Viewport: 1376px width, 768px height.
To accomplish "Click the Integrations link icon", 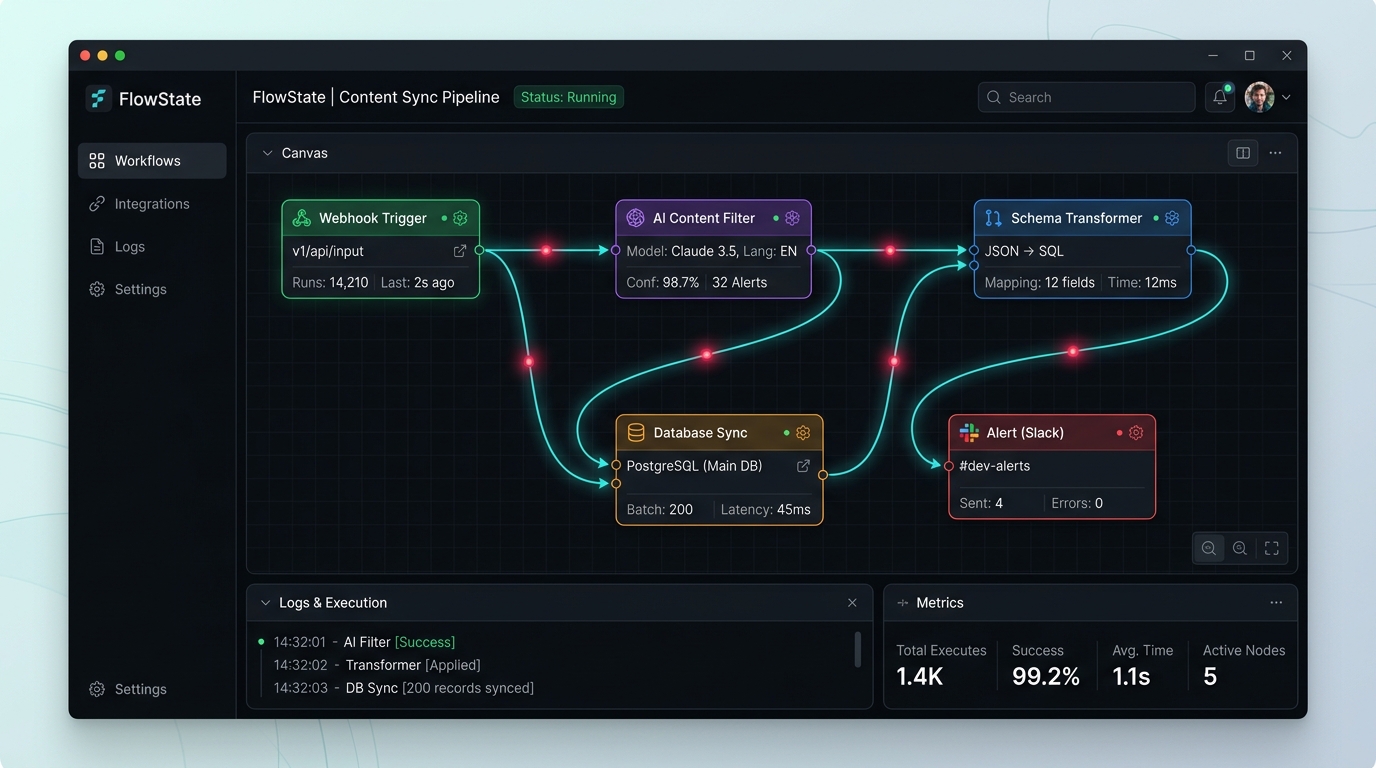I will [97, 204].
